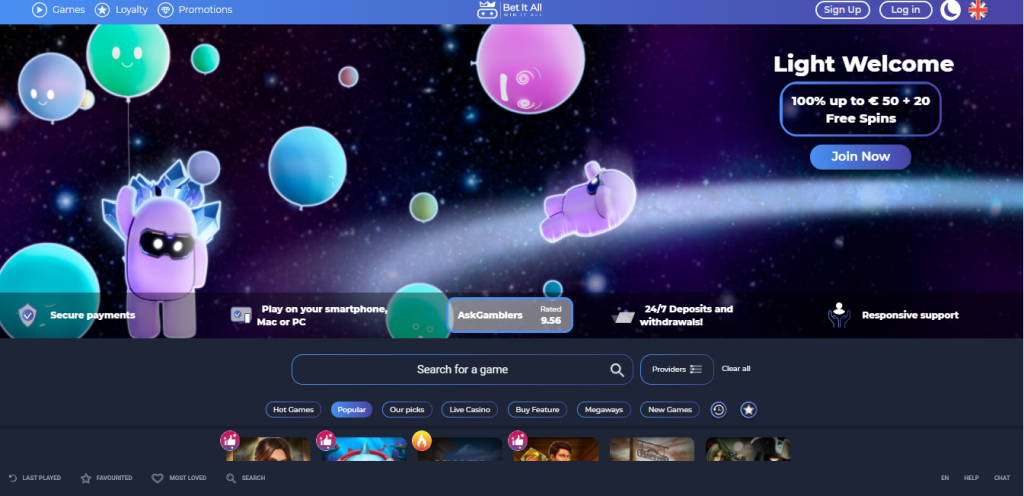
Task: Click the star favourites icon filter
Action: 748,410
